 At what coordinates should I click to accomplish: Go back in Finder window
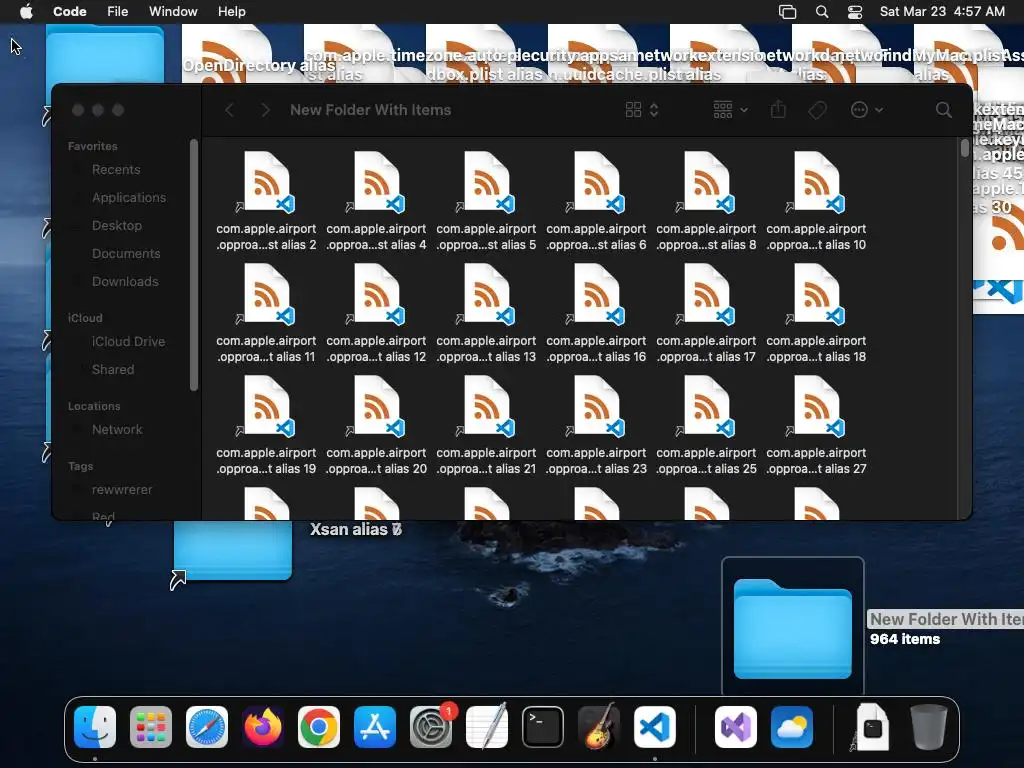tap(229, 110)
